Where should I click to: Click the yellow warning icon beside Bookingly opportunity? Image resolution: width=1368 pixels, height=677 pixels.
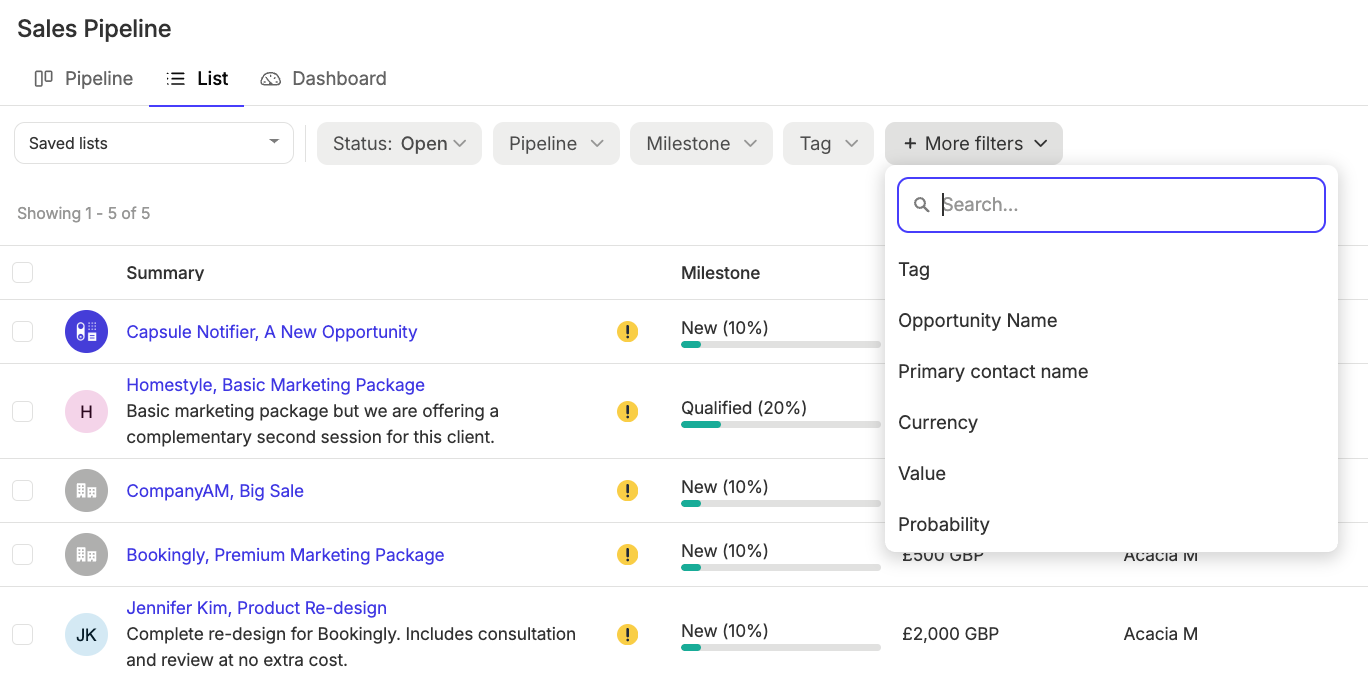pos(627,554)
